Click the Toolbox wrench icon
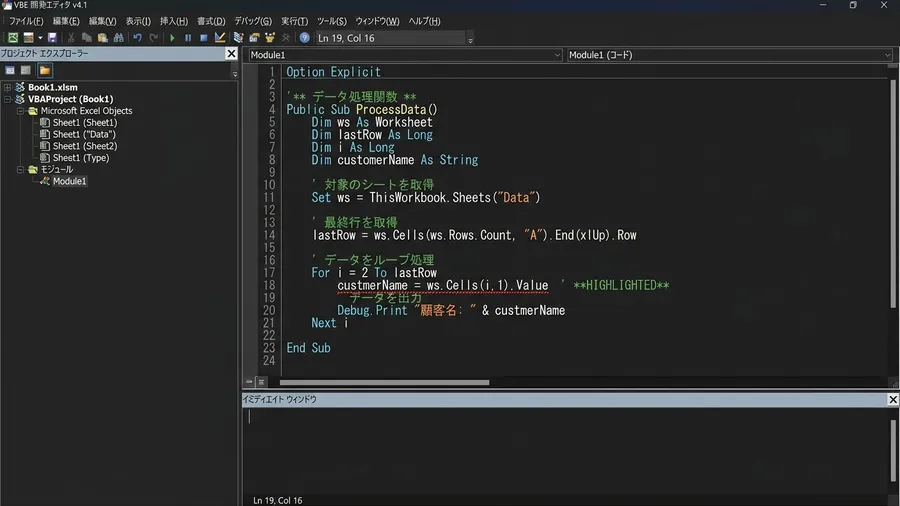 (x=285, y=38)
